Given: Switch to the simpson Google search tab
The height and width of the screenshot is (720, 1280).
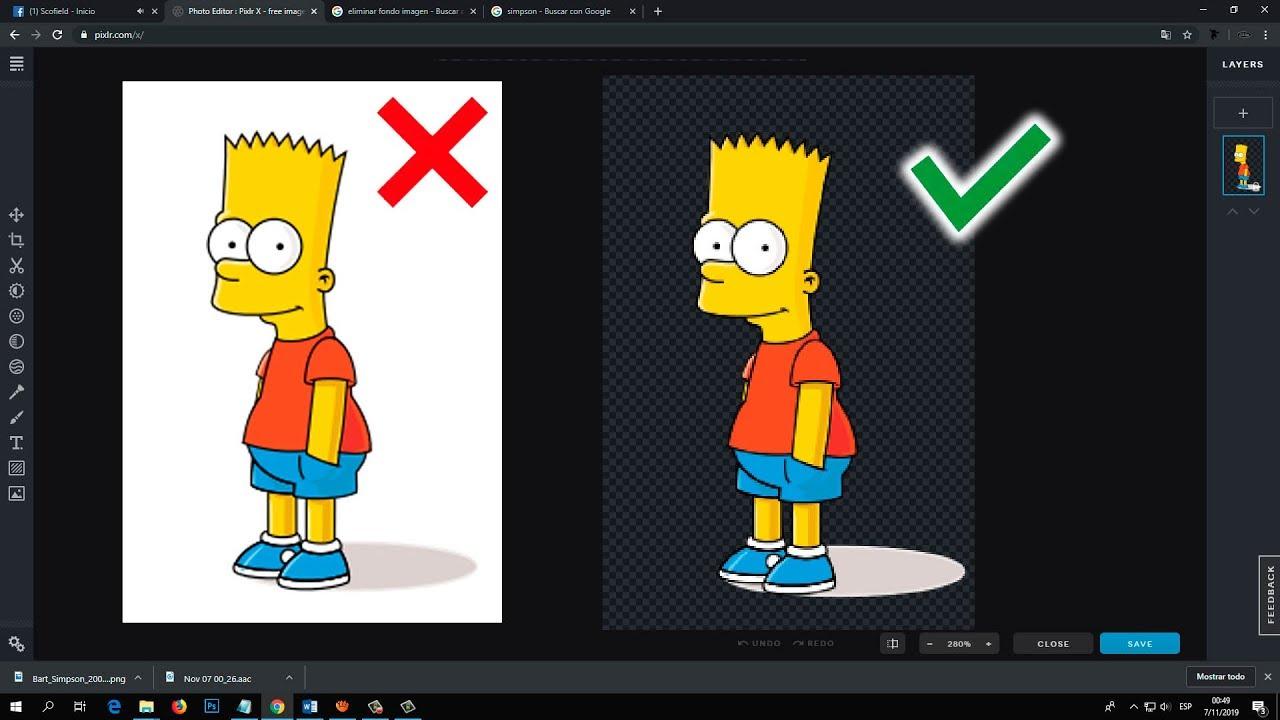Looking at the screenshot, I should (x=560, y=11).
